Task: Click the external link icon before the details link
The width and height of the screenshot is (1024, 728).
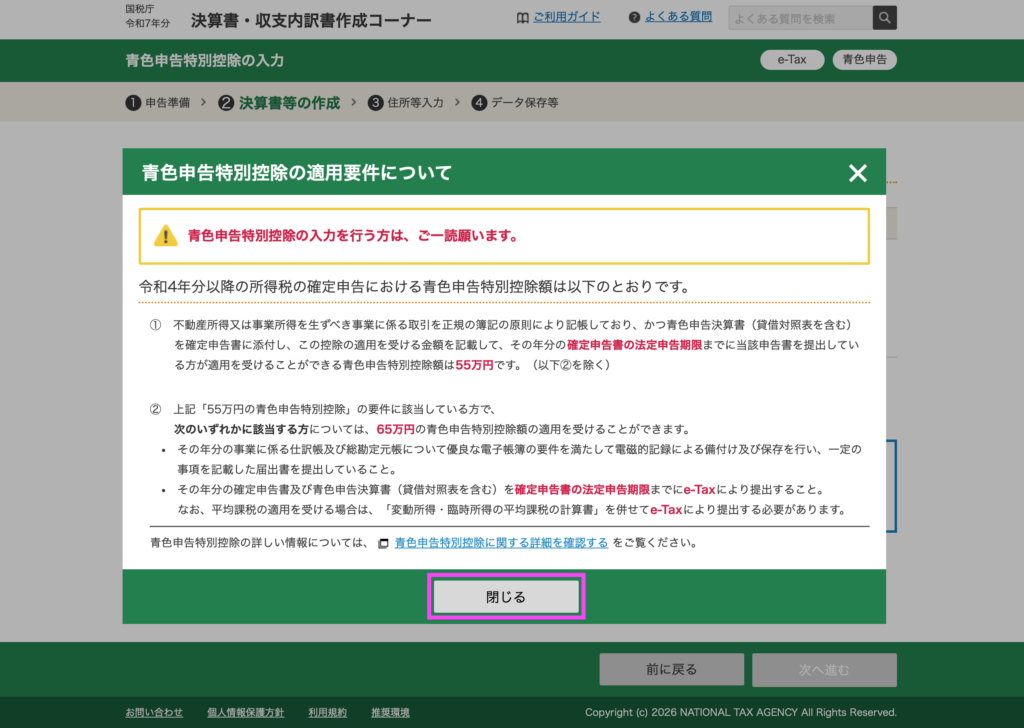Action: click(383, 544)
